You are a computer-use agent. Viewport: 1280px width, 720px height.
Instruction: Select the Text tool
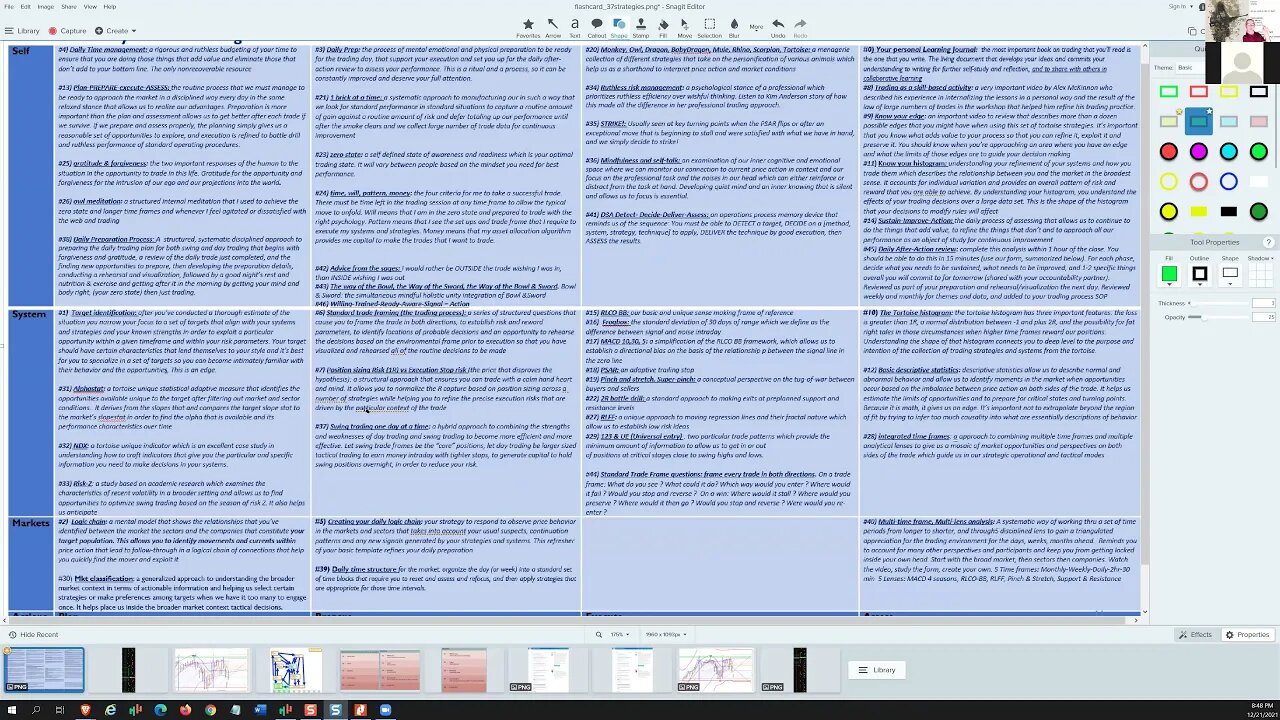[x=575, y=26]
